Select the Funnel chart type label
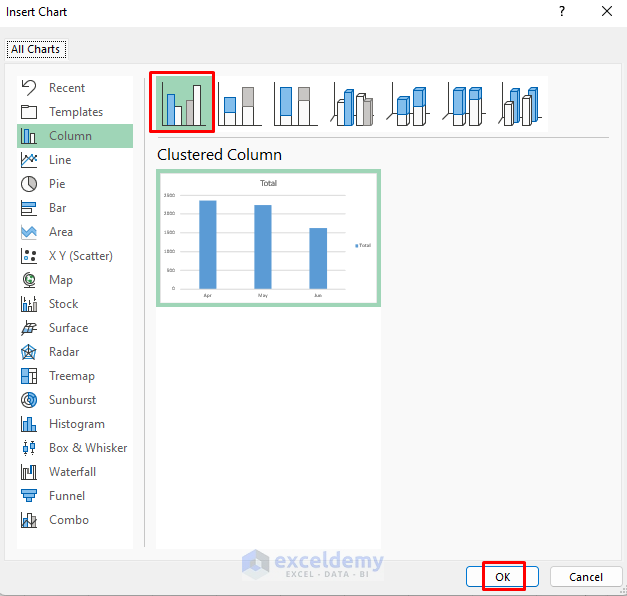Viewport: 627px width, 596px height. [x=67, y=496]
